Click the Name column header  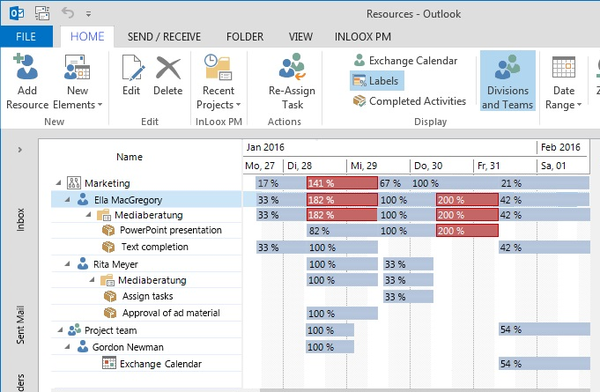coord(129,157)
